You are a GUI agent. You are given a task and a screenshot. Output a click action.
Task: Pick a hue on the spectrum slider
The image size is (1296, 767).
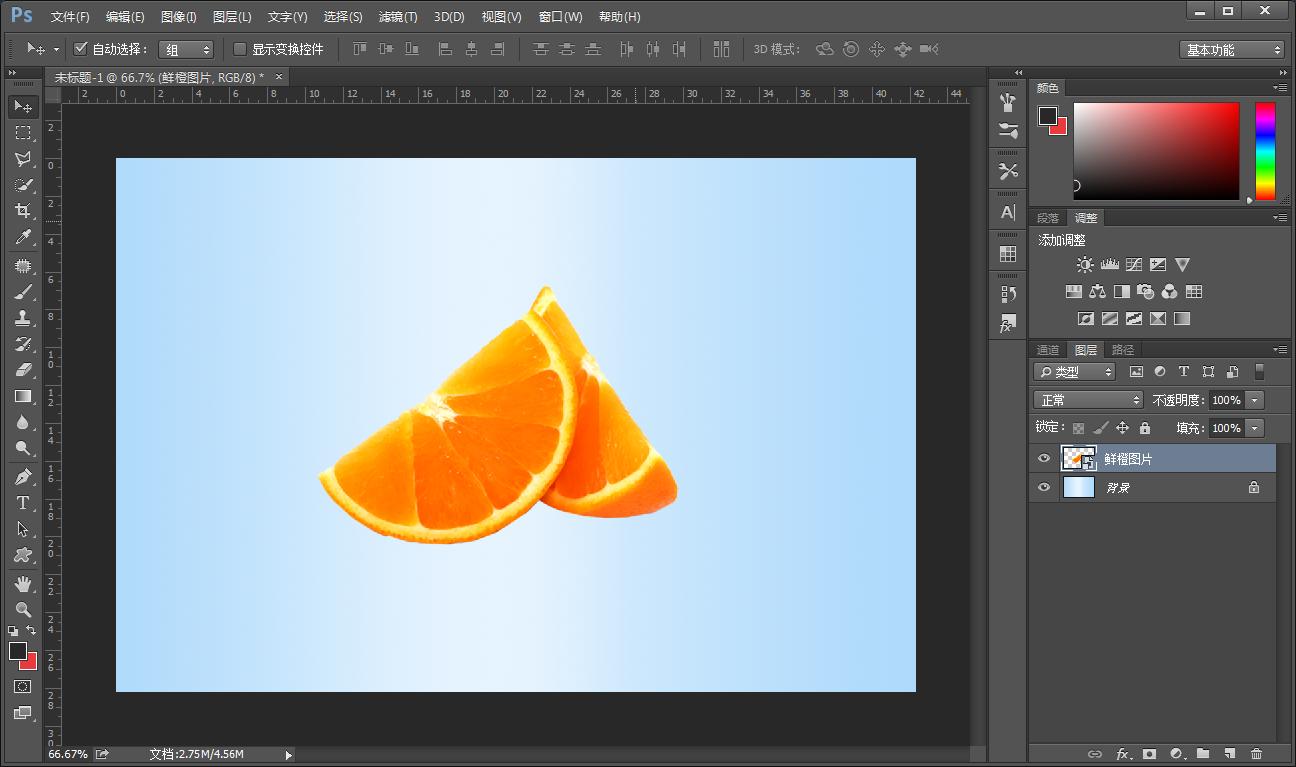pyautogui.click(x=1265, y=150)
